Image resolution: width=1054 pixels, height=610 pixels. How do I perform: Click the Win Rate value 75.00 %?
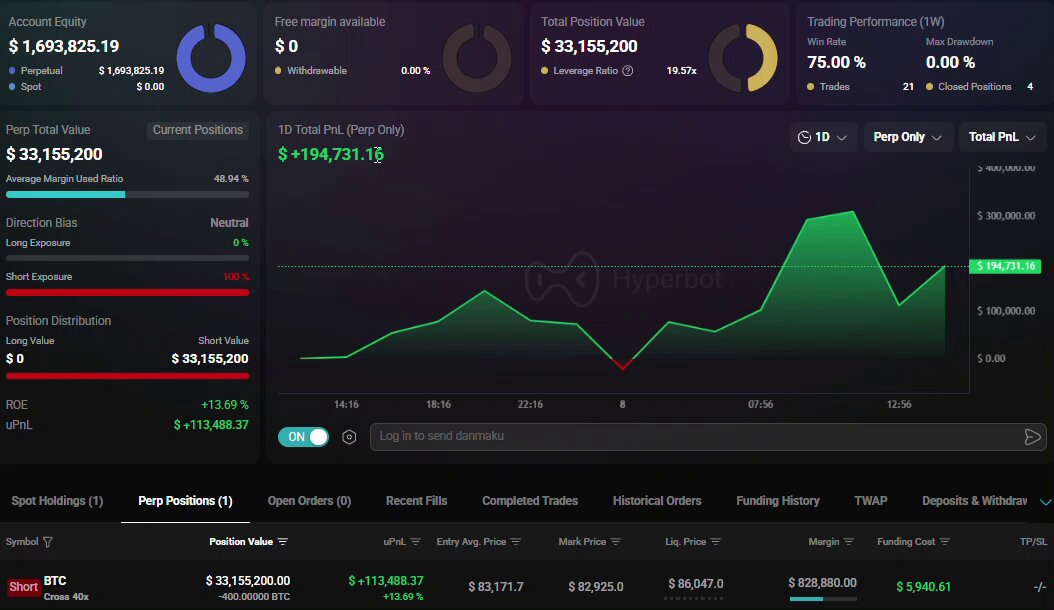tap(836, 63)
